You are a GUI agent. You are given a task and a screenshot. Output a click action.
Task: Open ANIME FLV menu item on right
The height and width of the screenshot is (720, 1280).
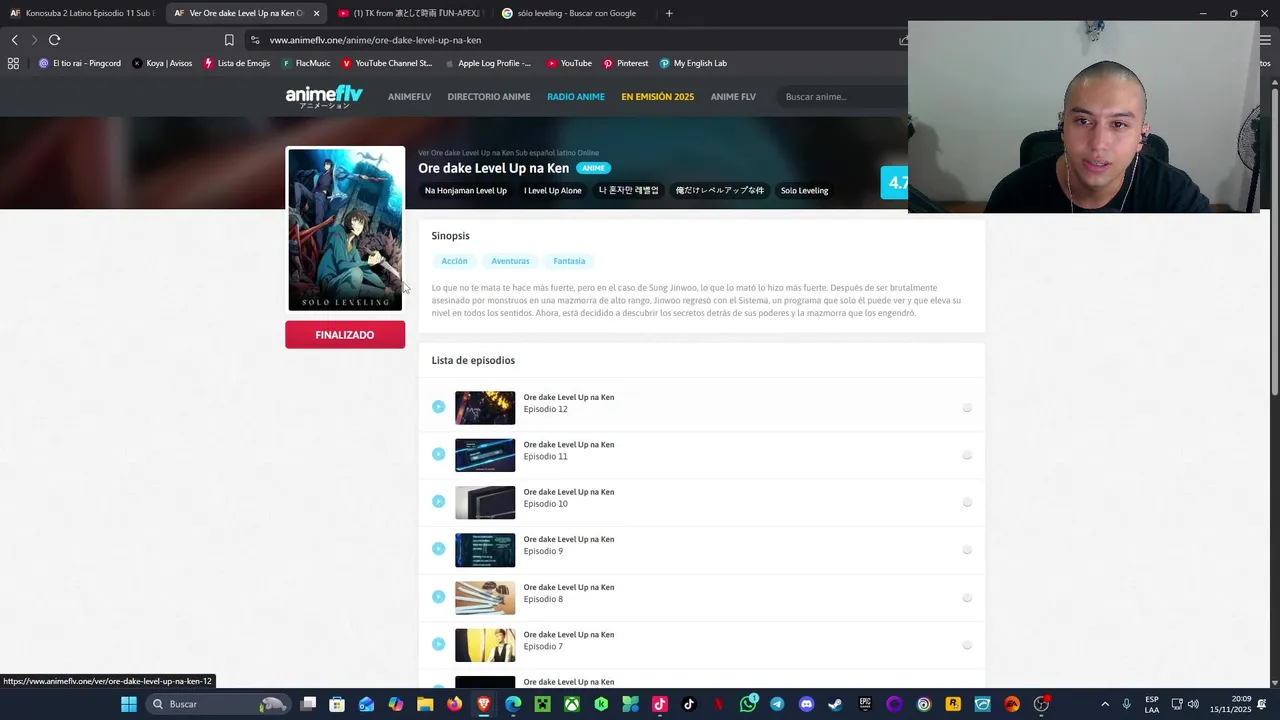click(733, 97)
